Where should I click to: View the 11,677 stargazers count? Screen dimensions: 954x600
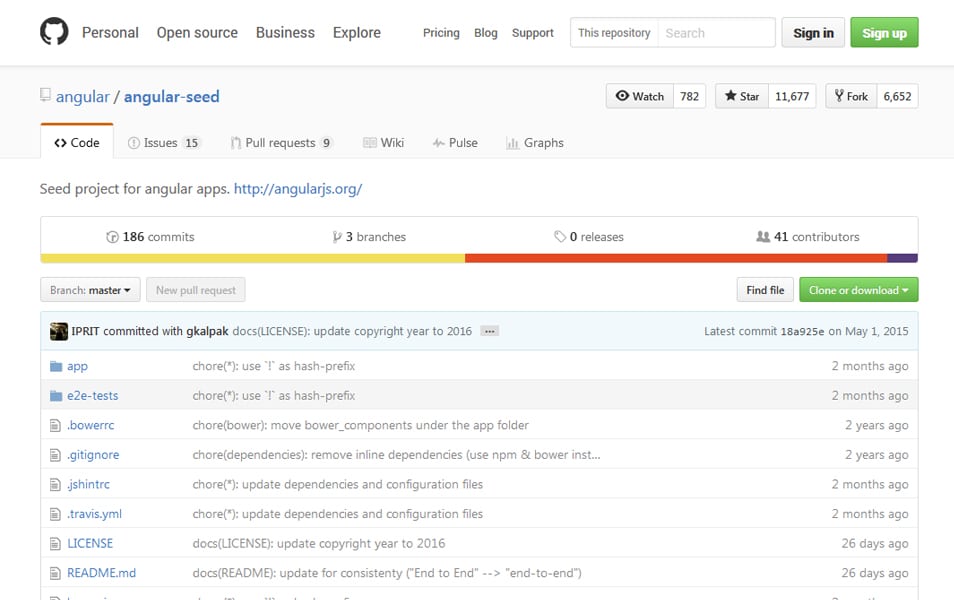point(792,96)
